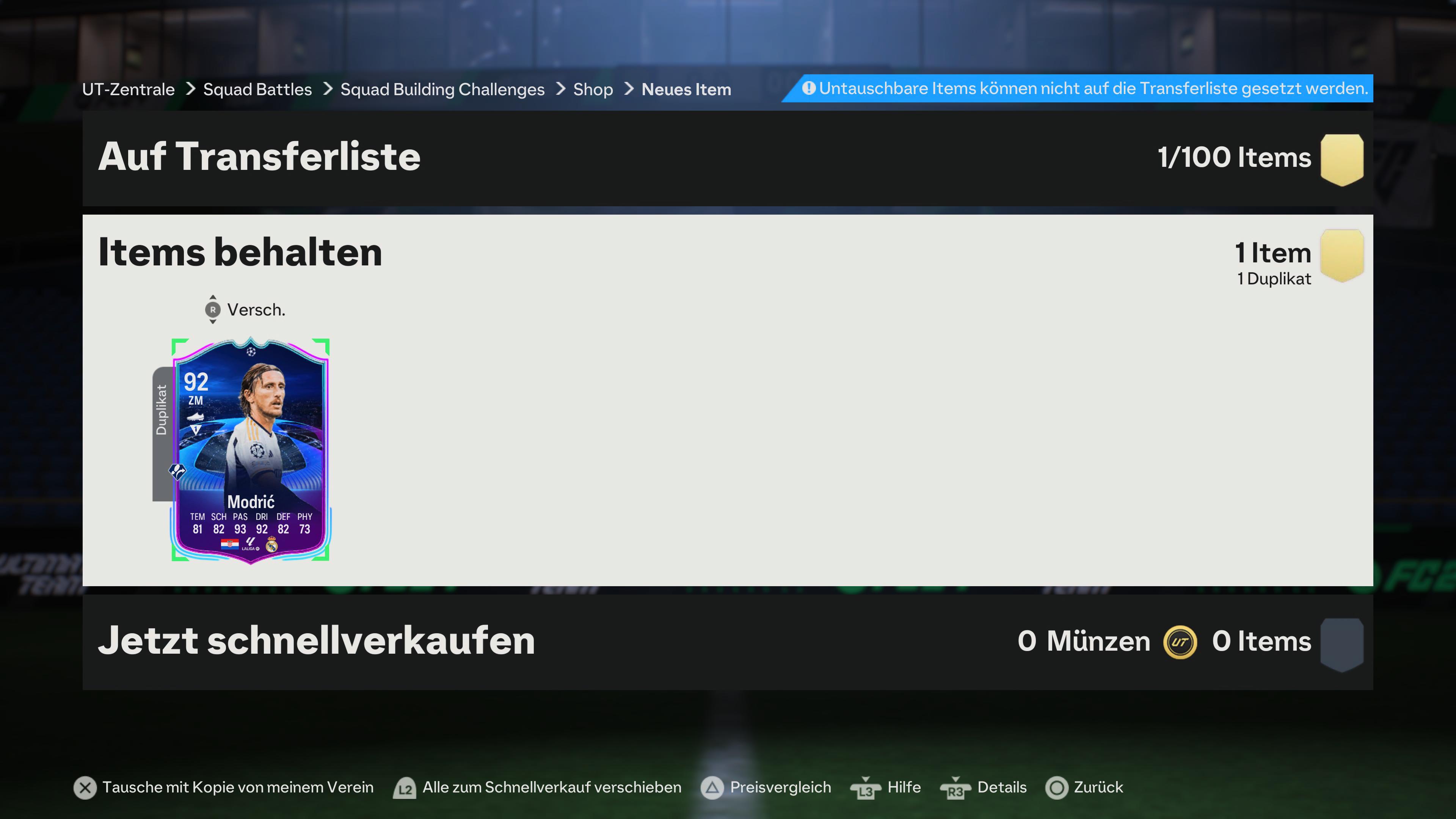Viewport: 1456px width, 819px height.
Task: Click the chevron before Neues Item
Action: coord(629,89)
